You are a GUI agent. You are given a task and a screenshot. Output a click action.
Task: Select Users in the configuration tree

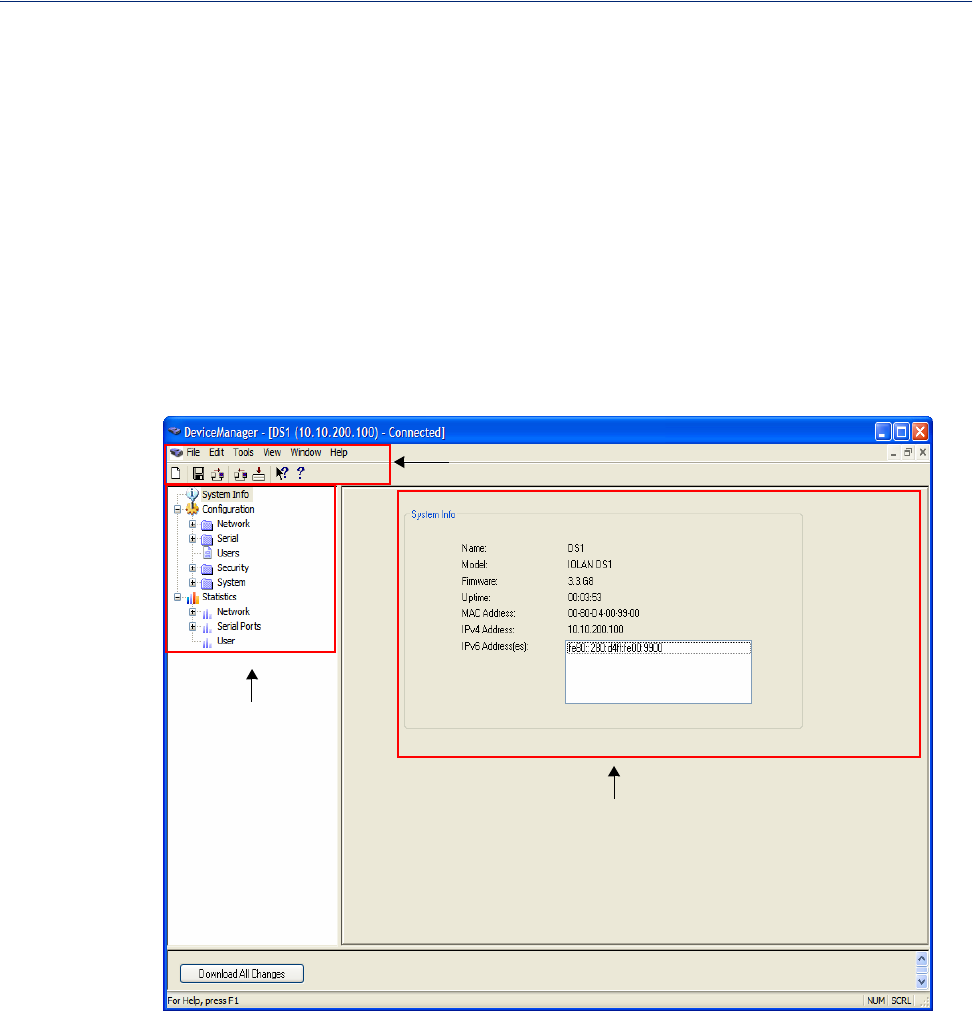click(228, 553)
